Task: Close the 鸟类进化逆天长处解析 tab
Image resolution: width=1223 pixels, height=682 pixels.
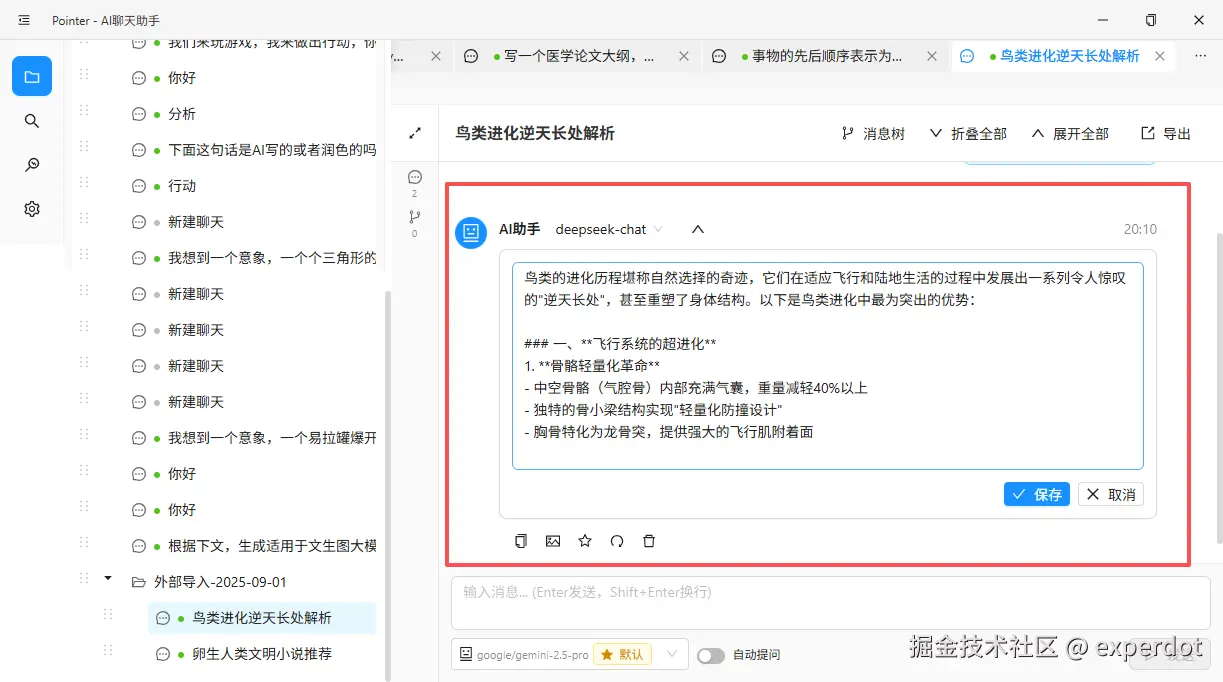Action: tap(1160, 57)
